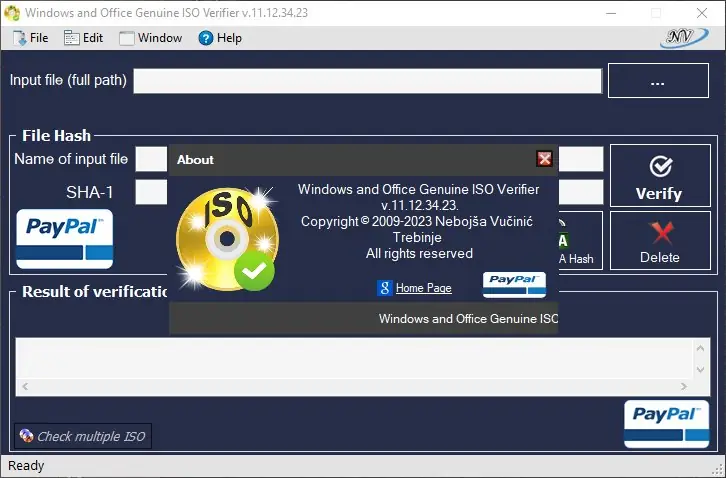The width and height of the screenshot is (726, 478).
Task: Click the Verify button
Action: (x=660, y=176)
